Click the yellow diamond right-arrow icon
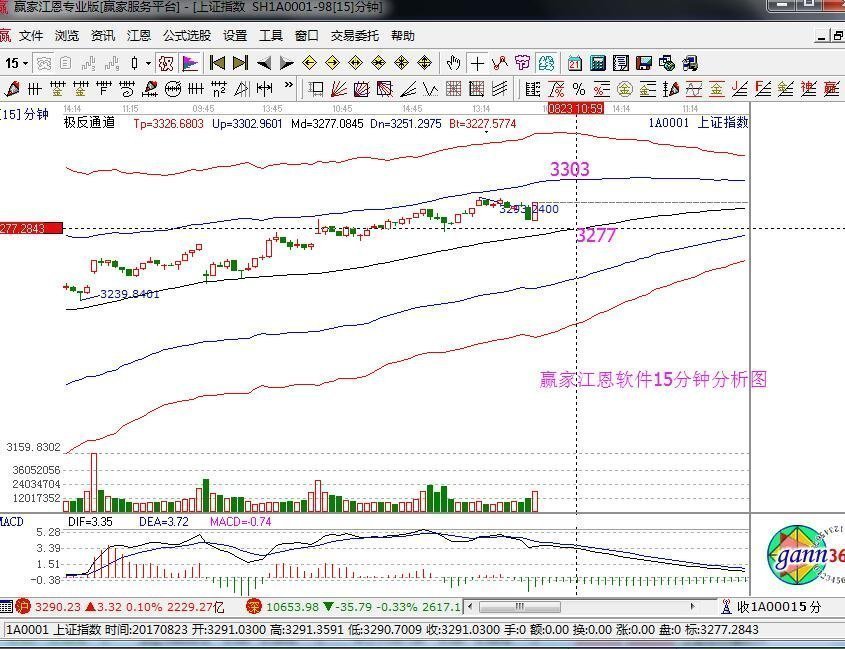The width and height of the screenshot is (845, 649). (333, 63)
